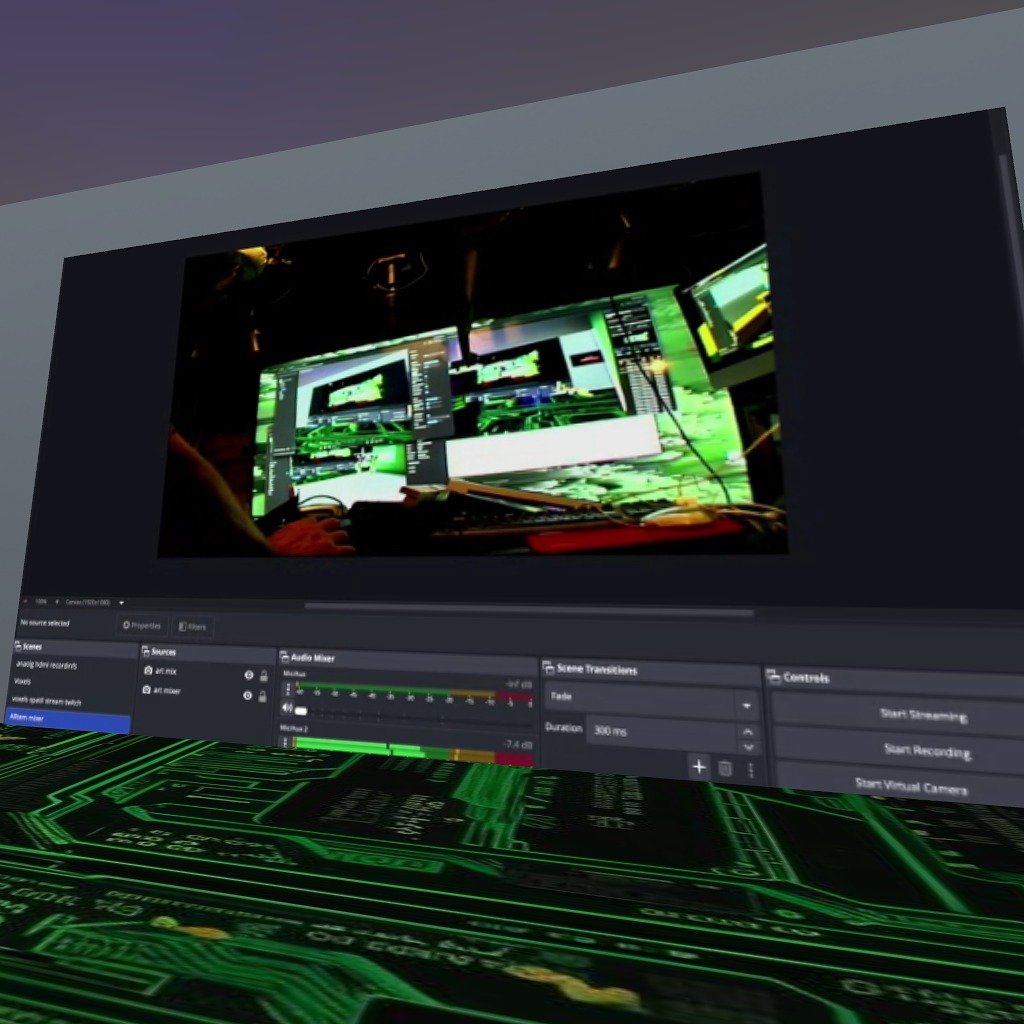Viewport: 1024px width, 1024px height.
Task: Toggle the lock on art mixer source
Action: click(x=263, y=697)
